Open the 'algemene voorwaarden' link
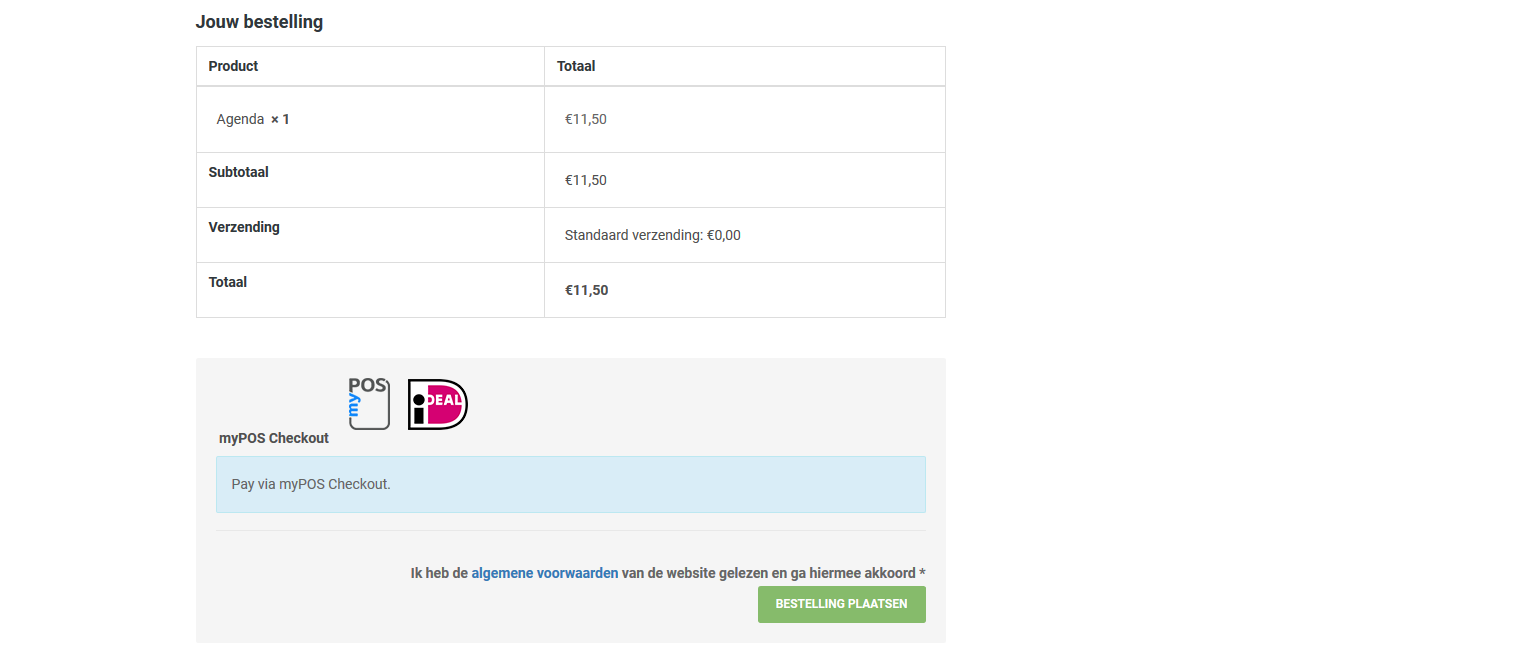 544,573
